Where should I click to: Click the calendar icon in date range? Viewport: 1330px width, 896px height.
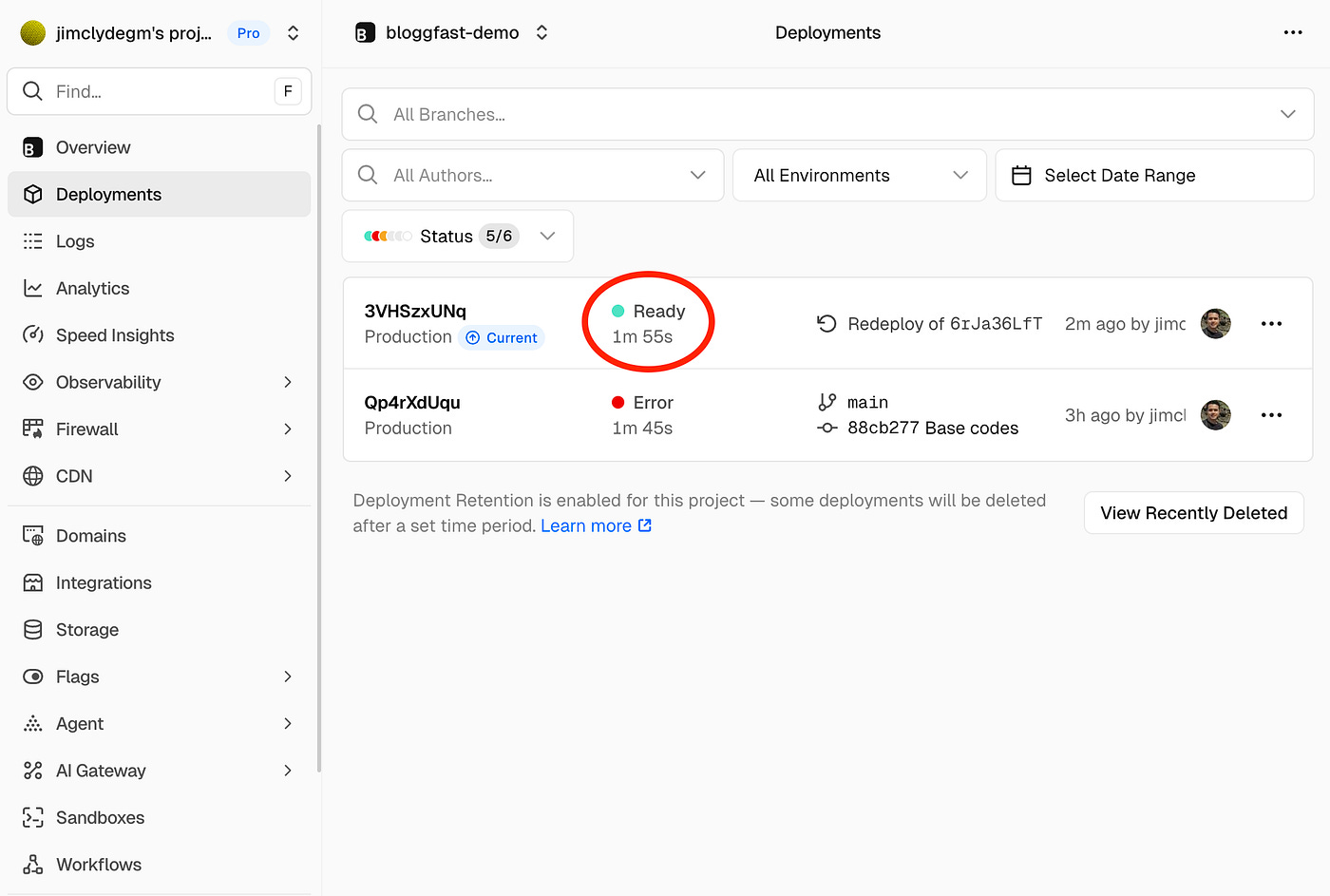click(x=1021, y=175)
